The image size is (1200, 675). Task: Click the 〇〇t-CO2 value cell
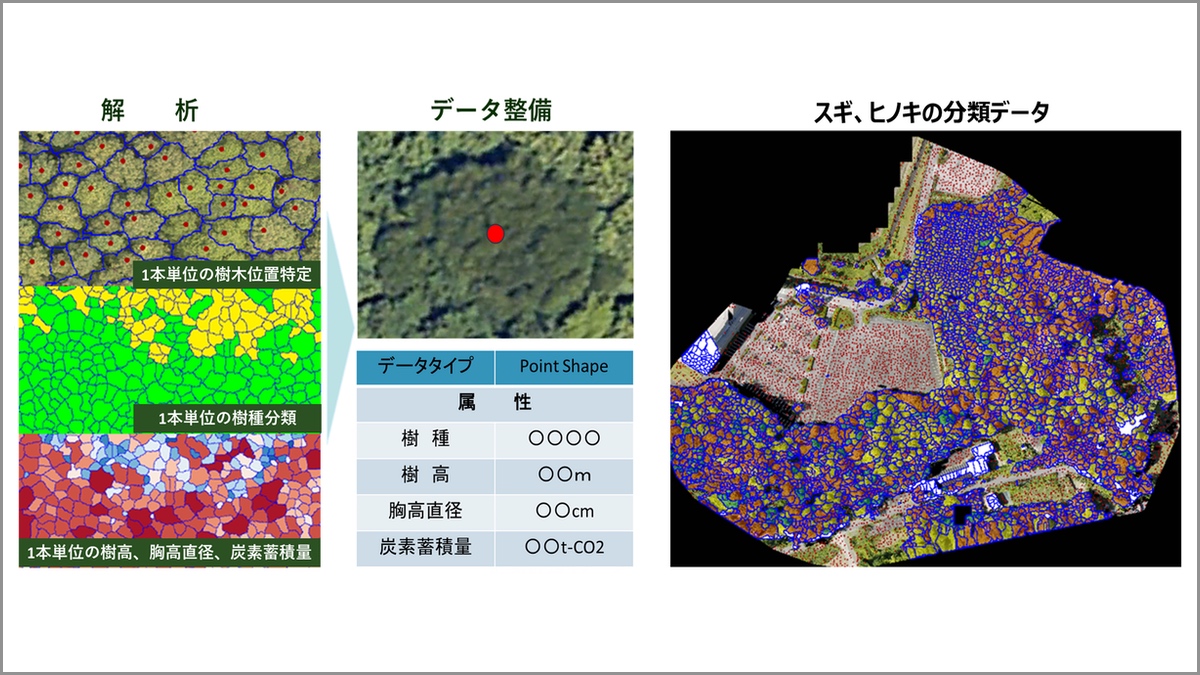point(564,547)
